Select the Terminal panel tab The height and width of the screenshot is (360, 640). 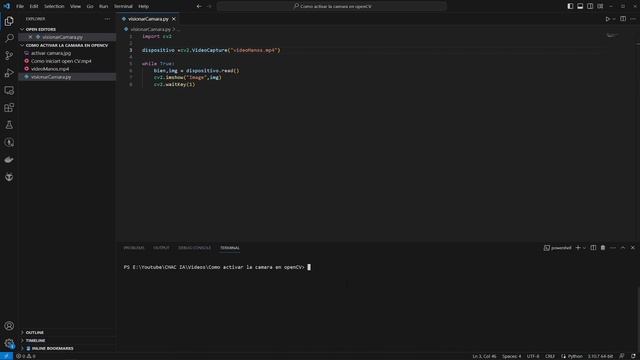(x=230, y=248)
